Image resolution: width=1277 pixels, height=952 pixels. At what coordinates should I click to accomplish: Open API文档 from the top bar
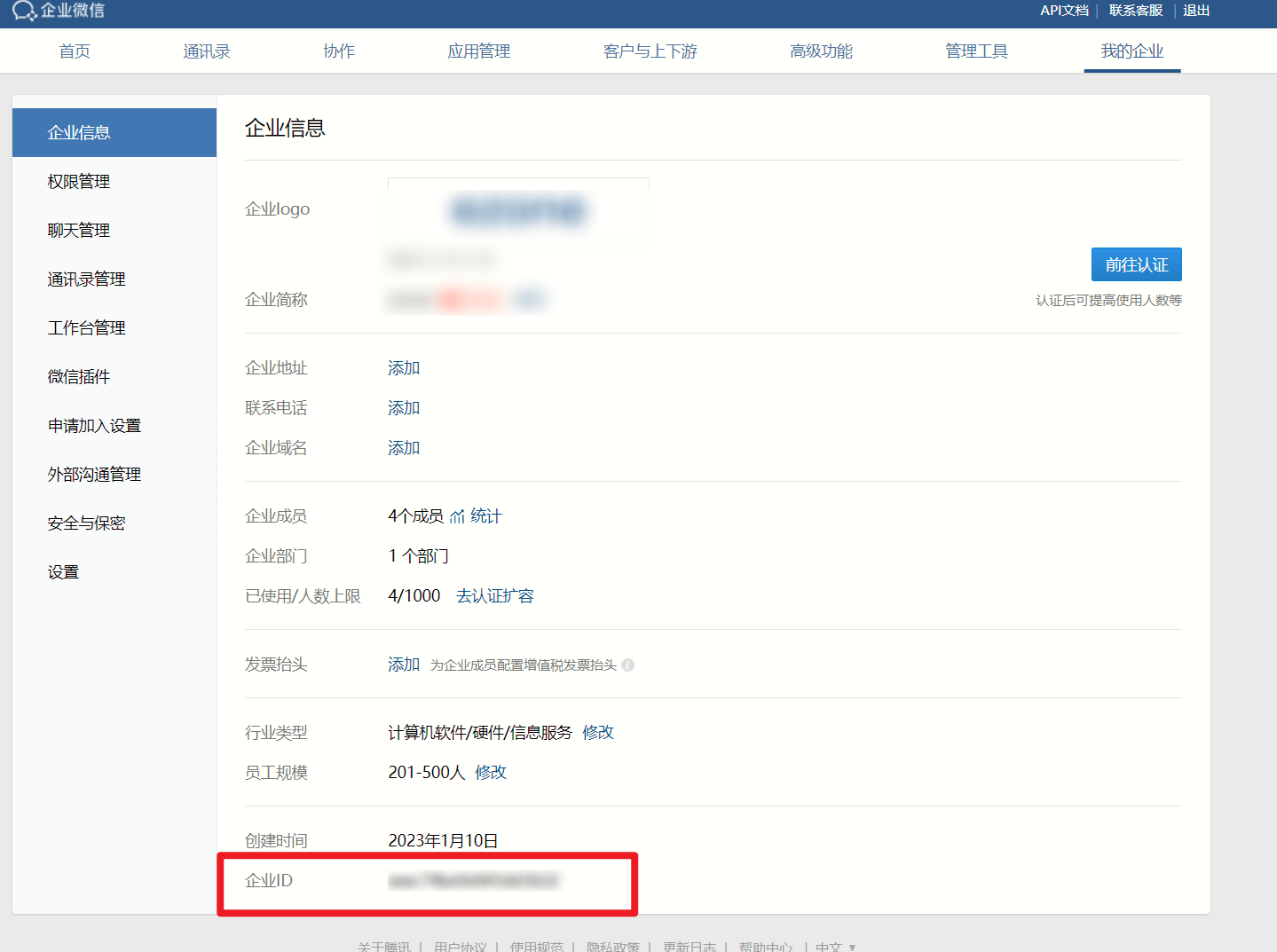pos(1064,10)
